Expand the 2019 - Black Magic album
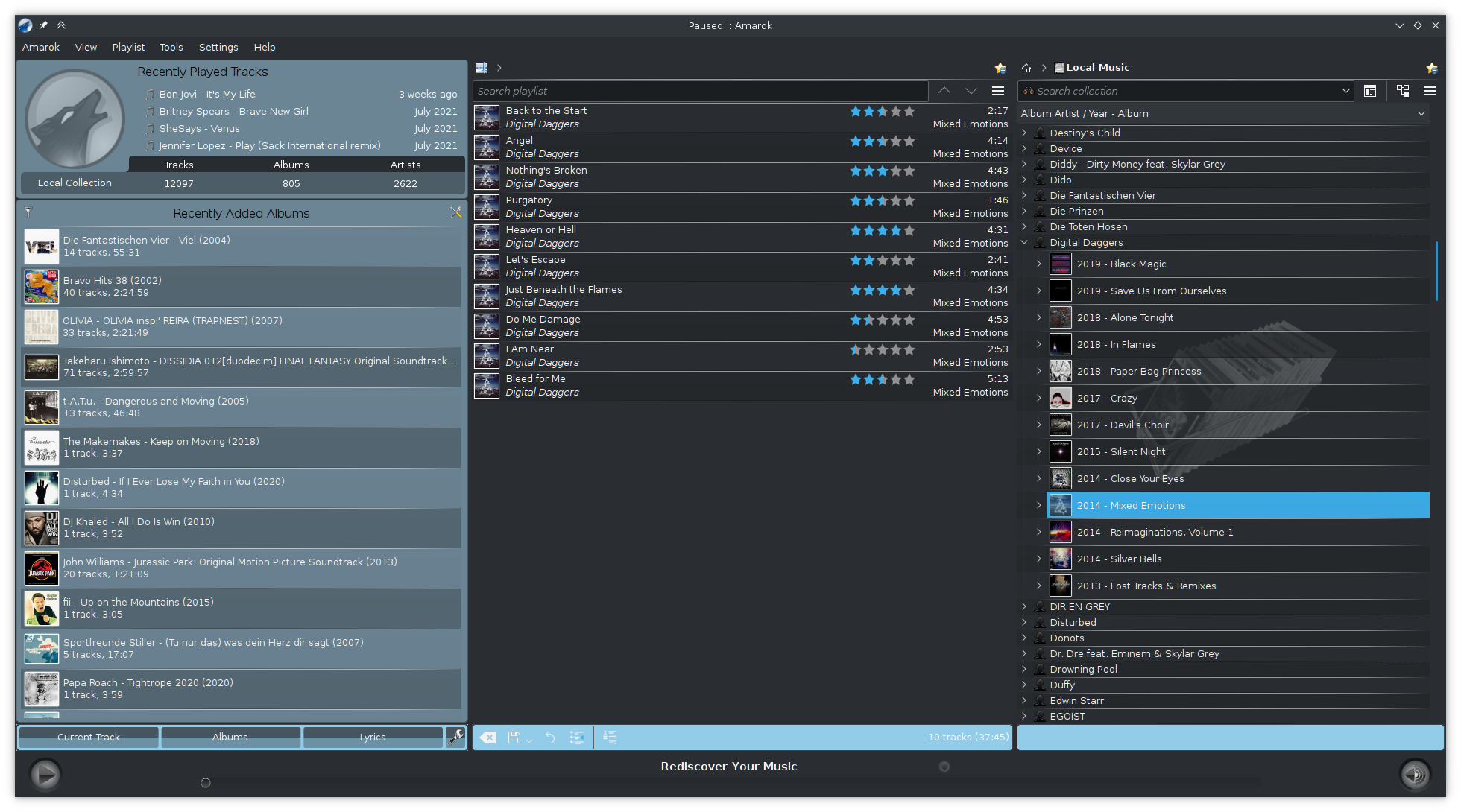The image size is (1461, 812). coord(1038,264)
